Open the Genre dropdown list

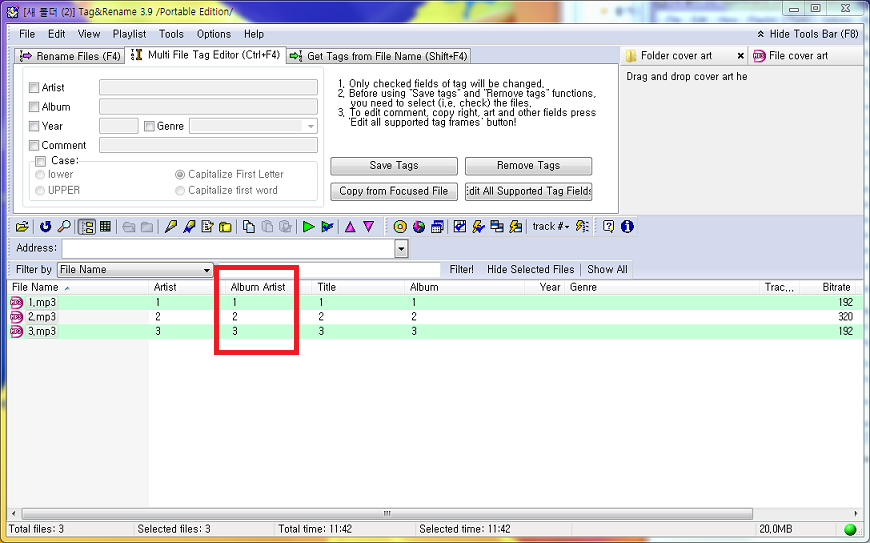pos(311,126)
